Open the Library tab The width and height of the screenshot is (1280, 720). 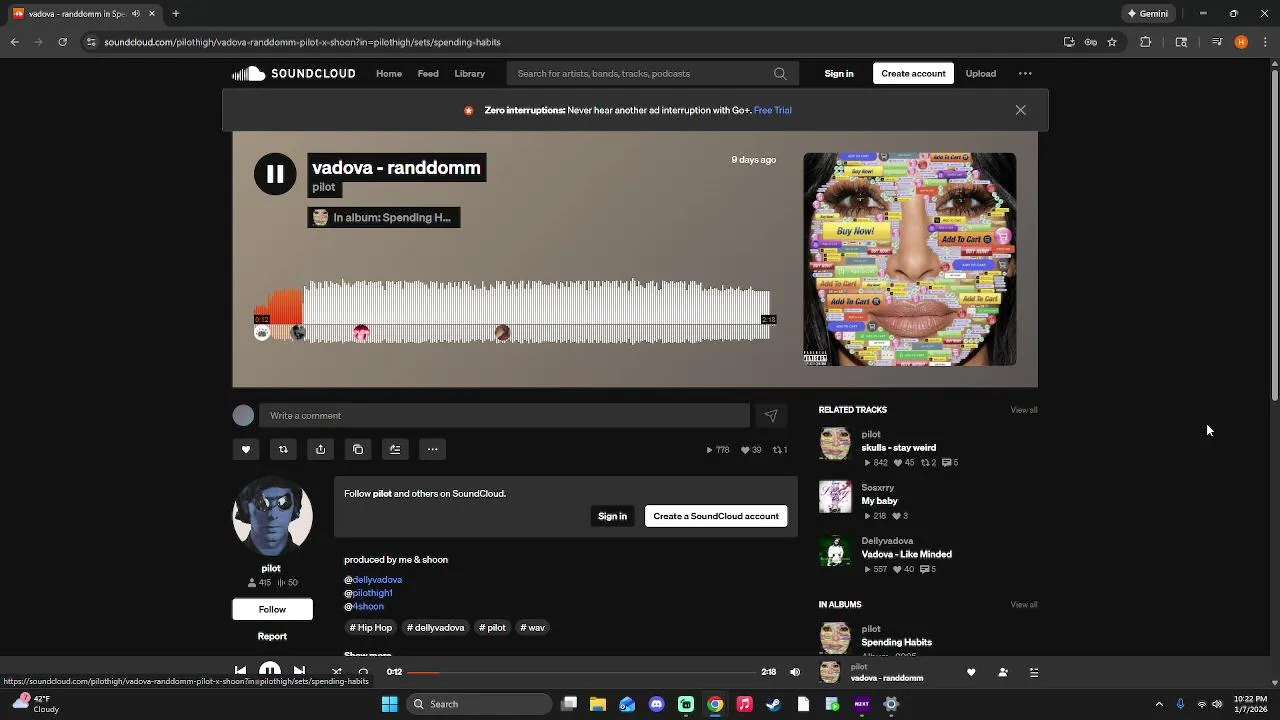click(x=469, y=73)
